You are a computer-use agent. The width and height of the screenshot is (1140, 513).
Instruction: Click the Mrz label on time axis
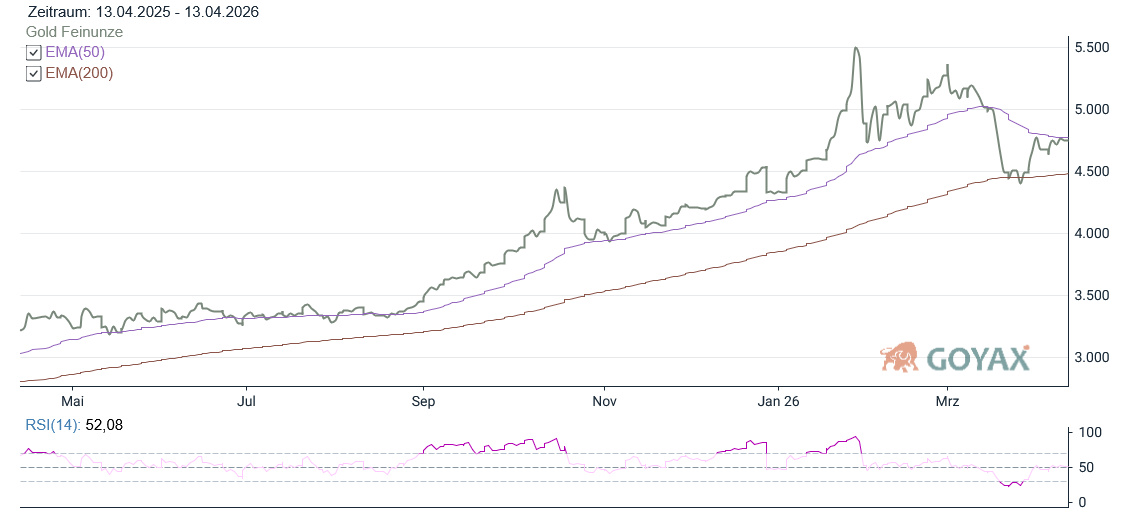(947, 402)
